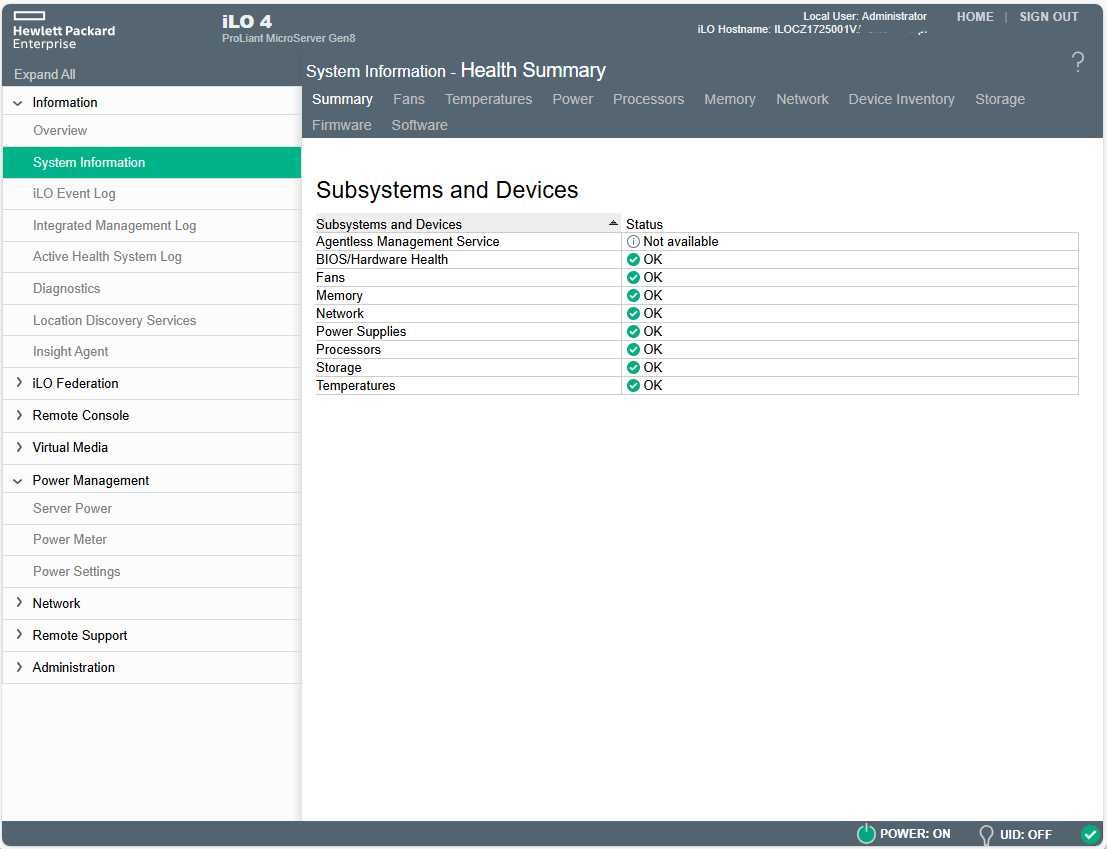Click the Processors row label in table
1107x849 pixels.
point(348,349)
